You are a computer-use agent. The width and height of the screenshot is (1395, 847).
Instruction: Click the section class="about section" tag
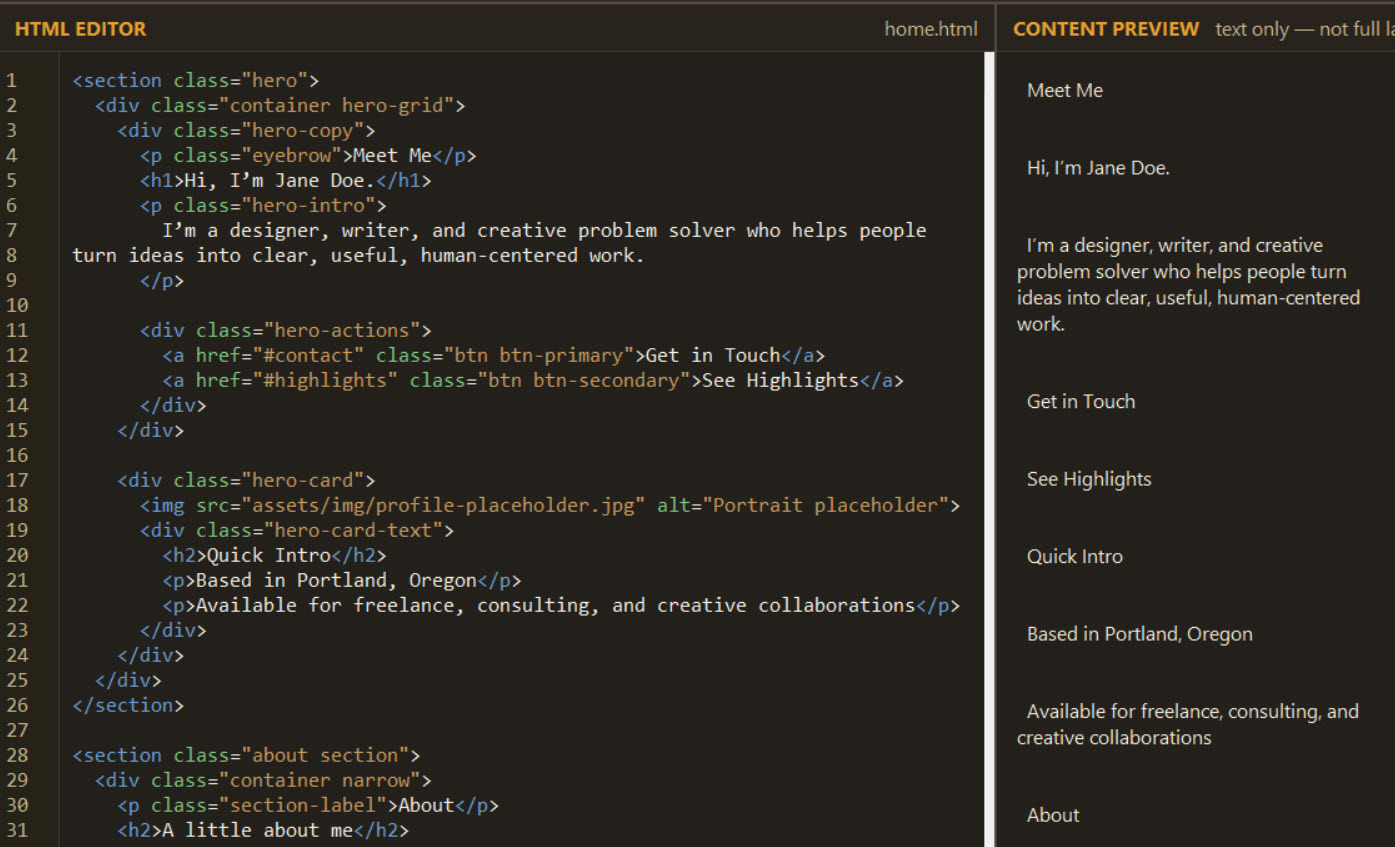tap(246, 755)
